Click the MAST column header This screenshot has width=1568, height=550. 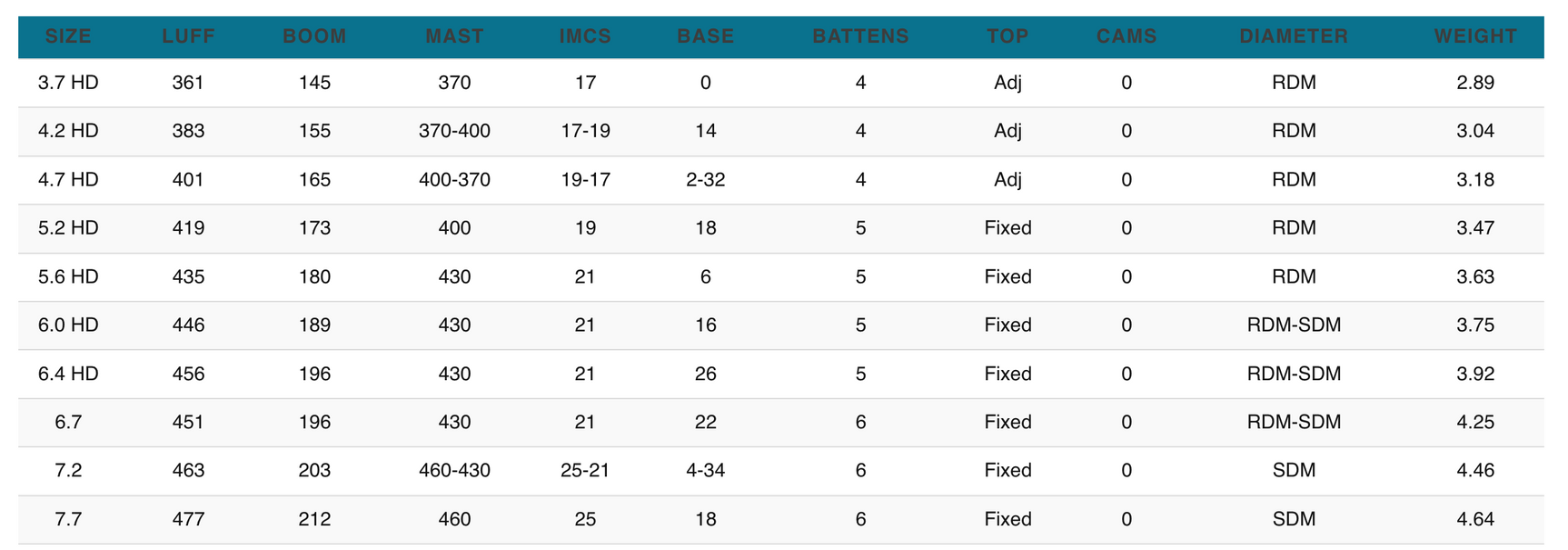pos(454,36)
